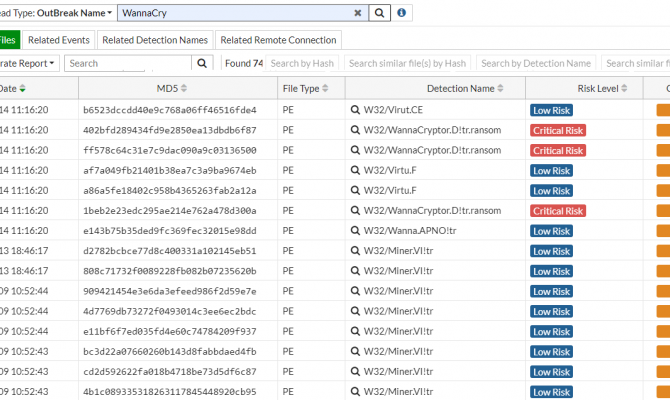
Task: Click the PE file type in the W32/Virut.CE row
Action: coord(288,110)
